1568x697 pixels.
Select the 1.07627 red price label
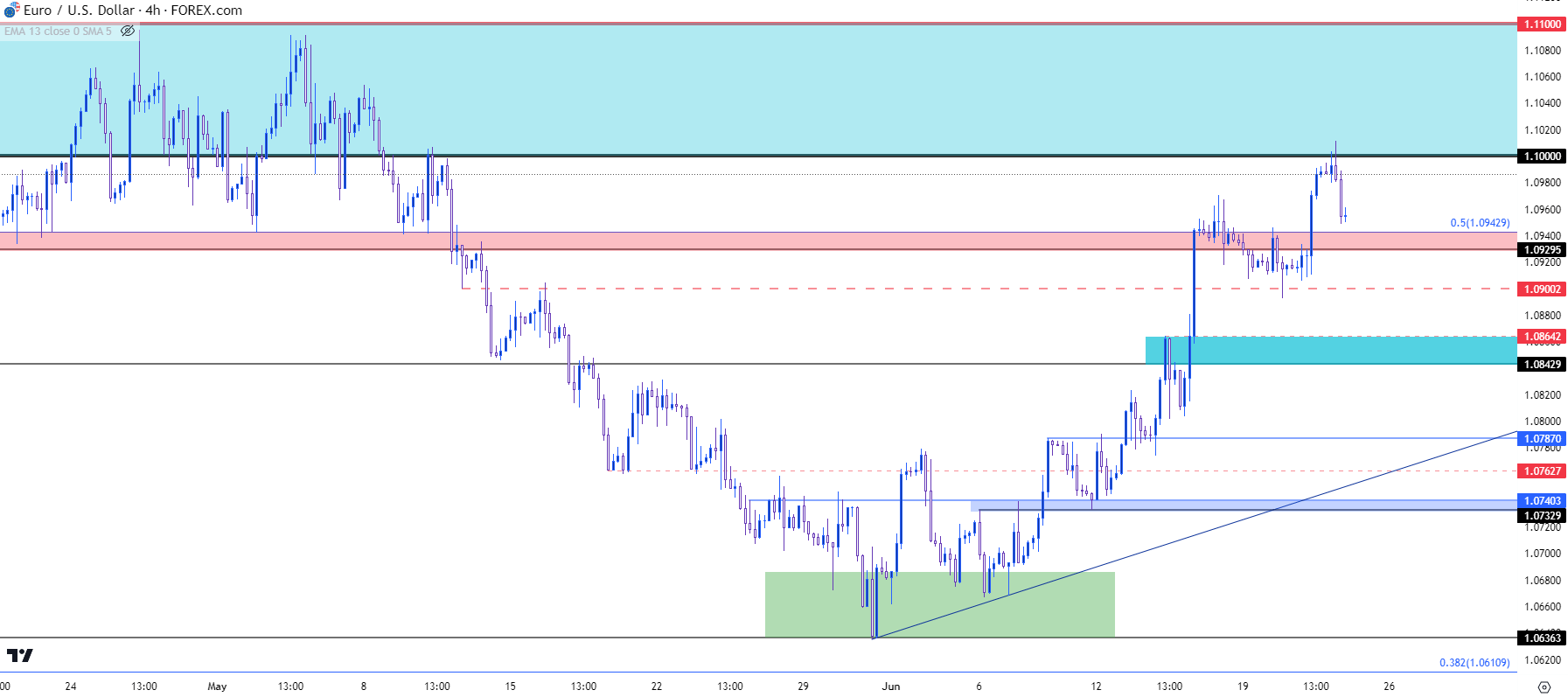(1542, 471)
